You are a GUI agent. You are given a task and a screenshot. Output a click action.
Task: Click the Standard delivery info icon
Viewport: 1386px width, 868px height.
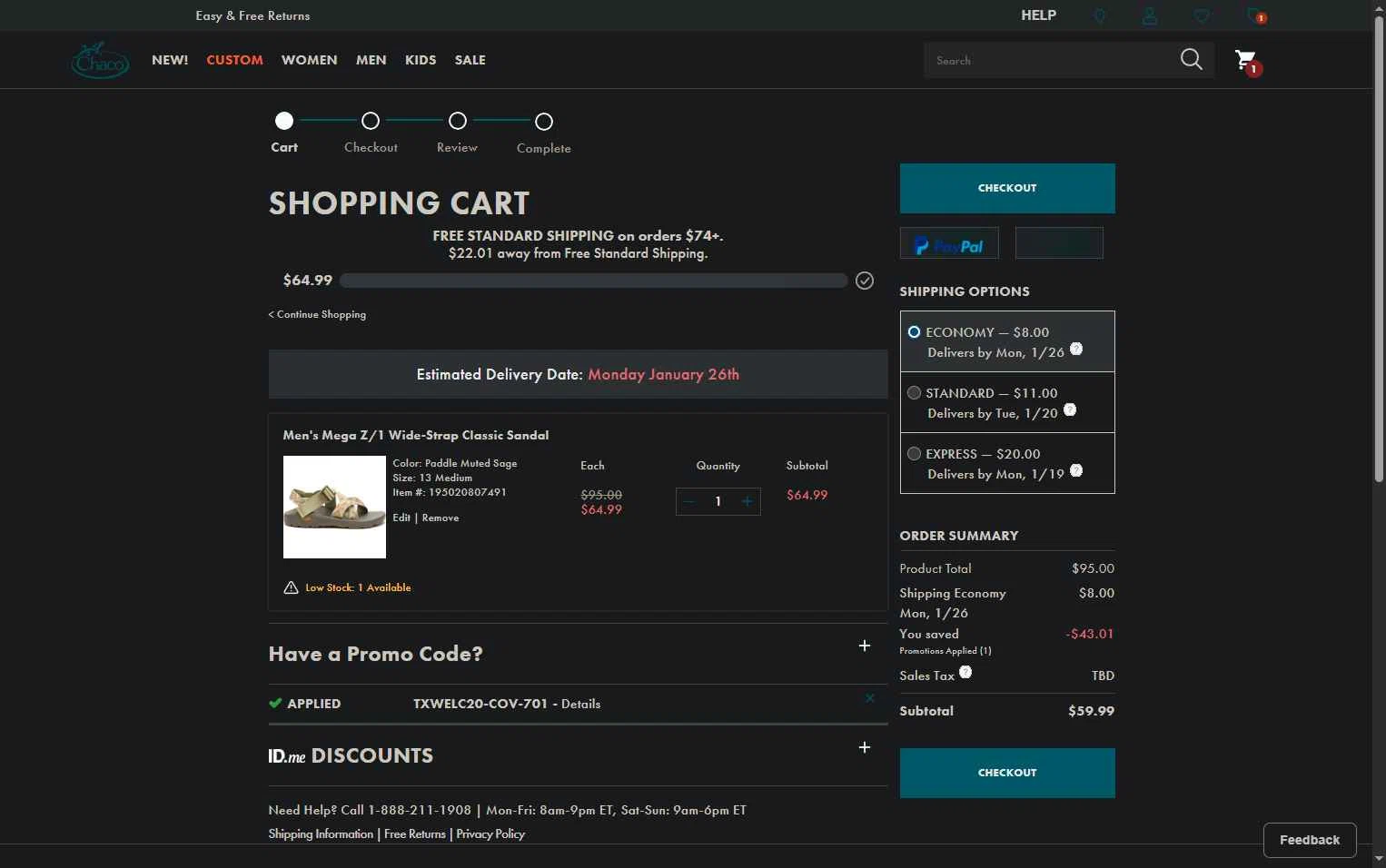click(1070, 409)
